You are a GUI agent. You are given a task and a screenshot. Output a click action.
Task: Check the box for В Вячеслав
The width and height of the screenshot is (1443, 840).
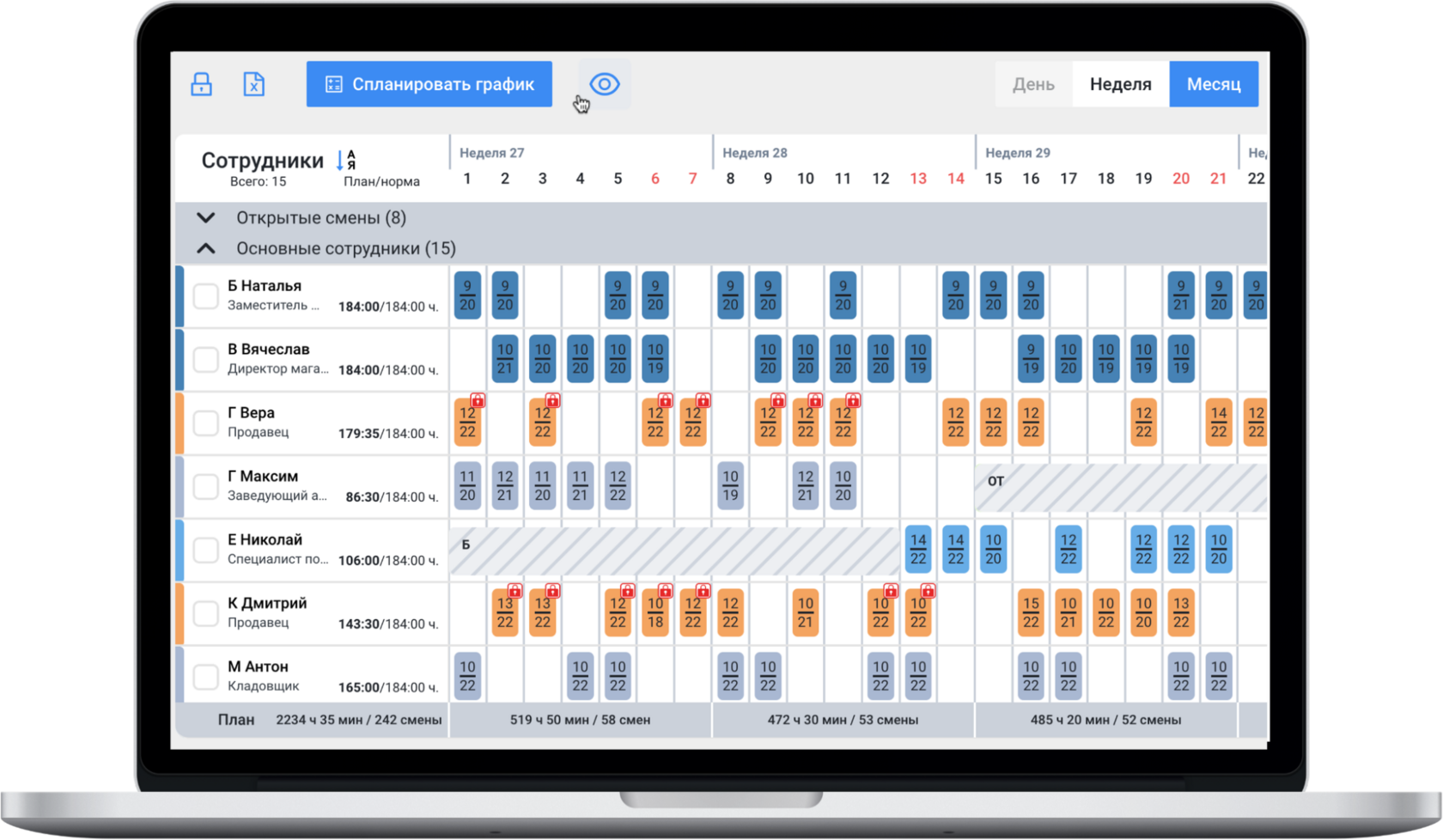(205, 360)
